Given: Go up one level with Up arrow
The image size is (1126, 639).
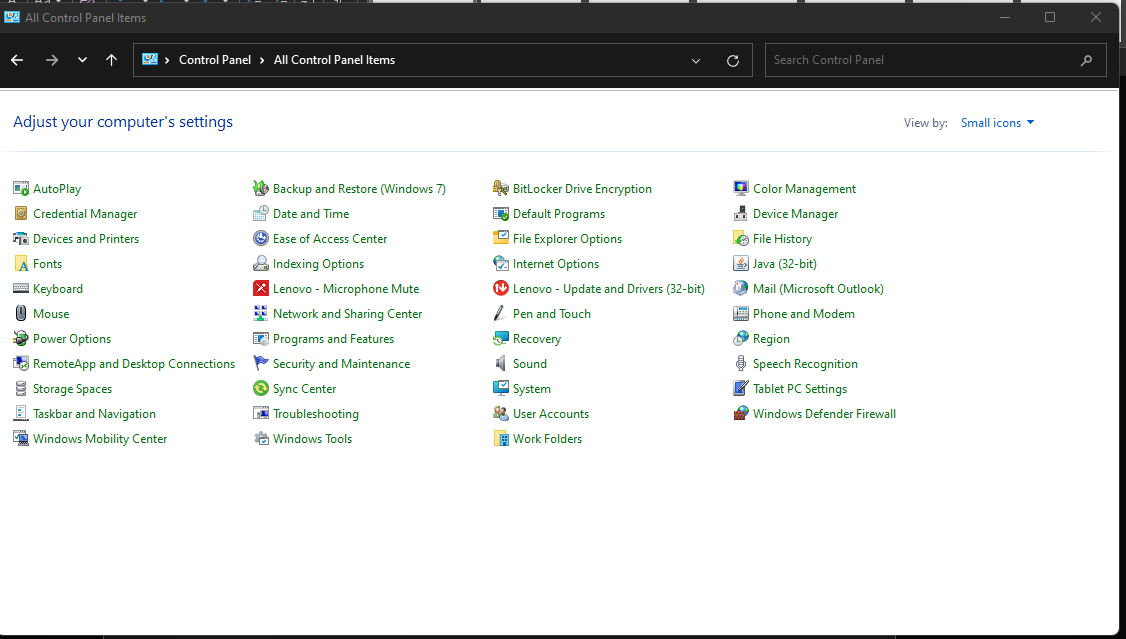Looking at the screenshot, I should (x=111, y=60).
